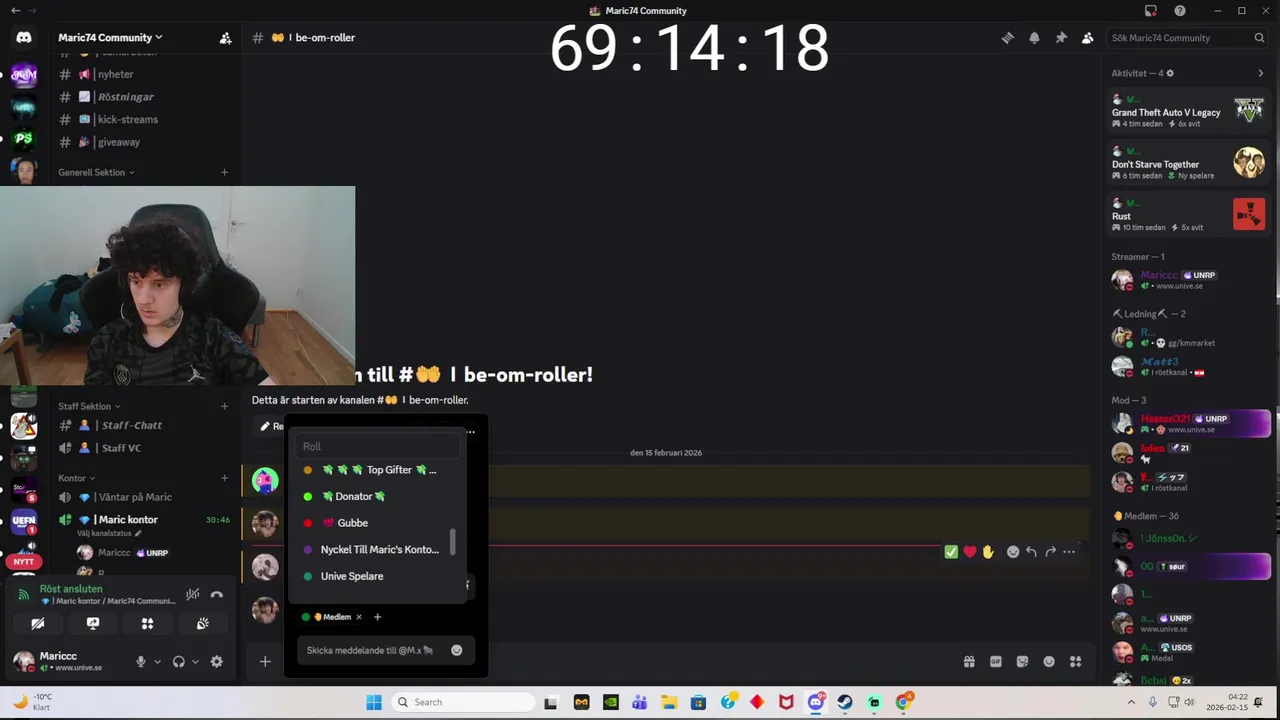Open the Maric74 Community server dropdown
This screenshot has width=1280, height=720.
110,38
